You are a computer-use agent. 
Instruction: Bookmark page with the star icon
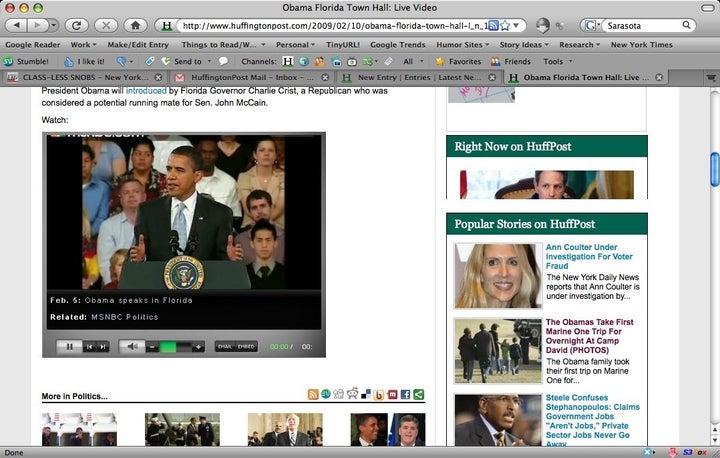[x=505, y=26]
